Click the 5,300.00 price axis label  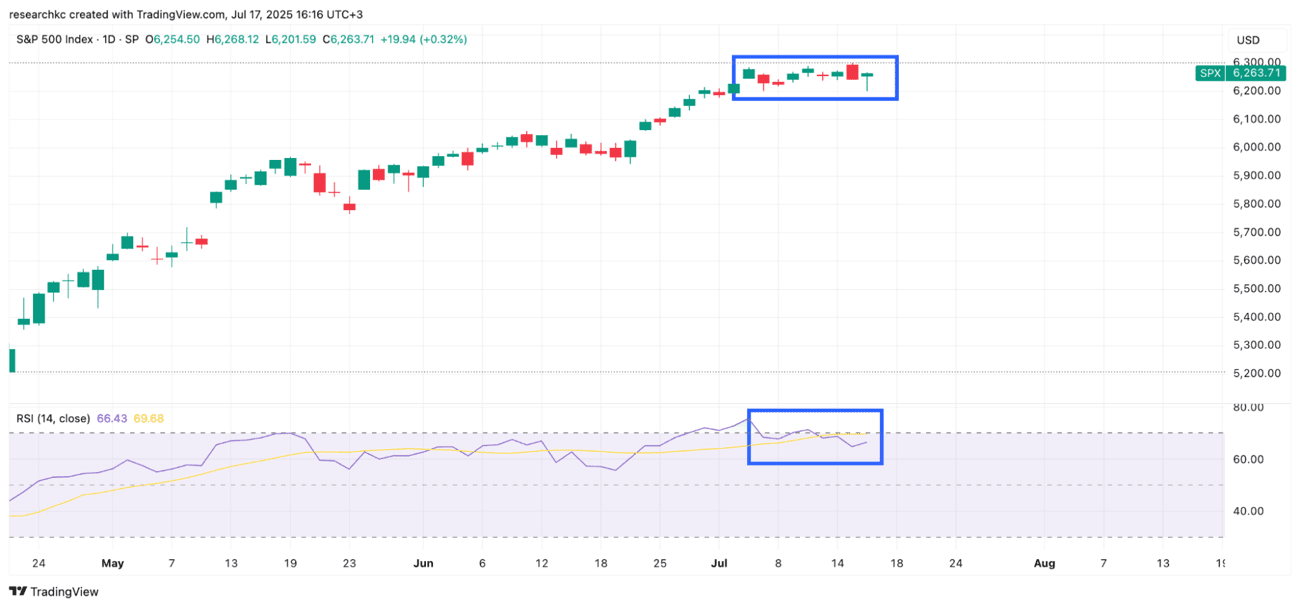point(1255,345)
